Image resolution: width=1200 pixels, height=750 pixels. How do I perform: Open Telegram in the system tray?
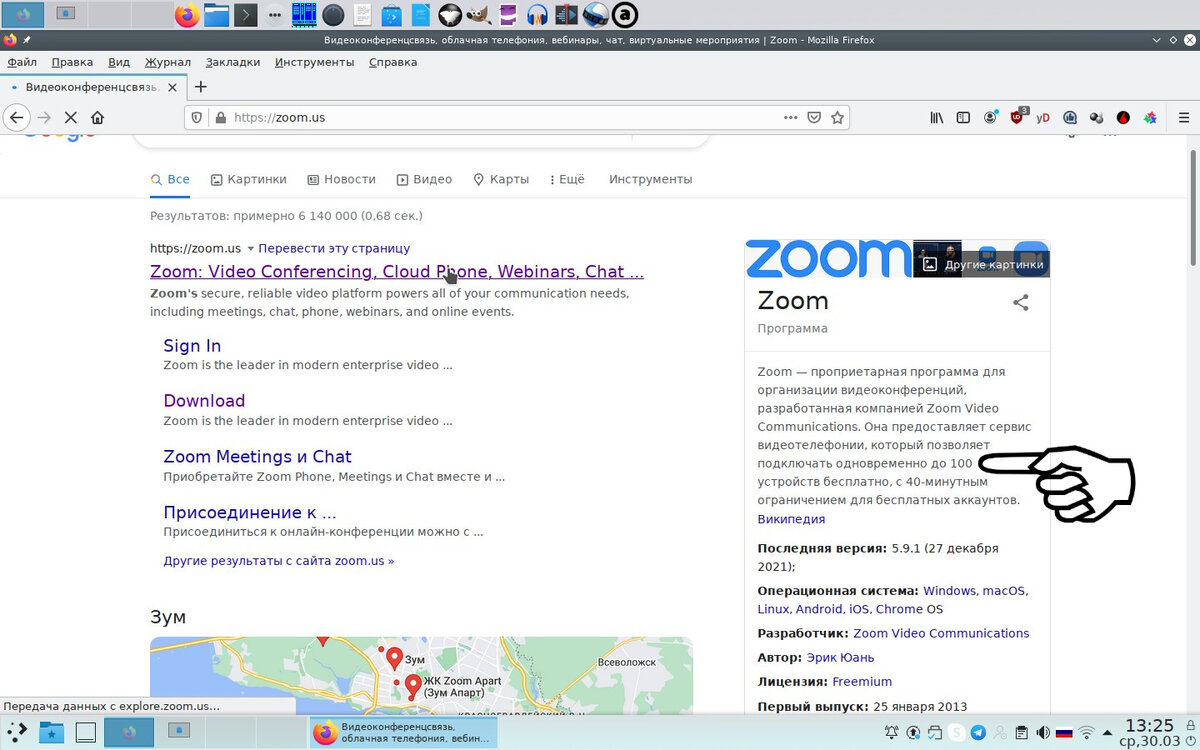(978, 733)
